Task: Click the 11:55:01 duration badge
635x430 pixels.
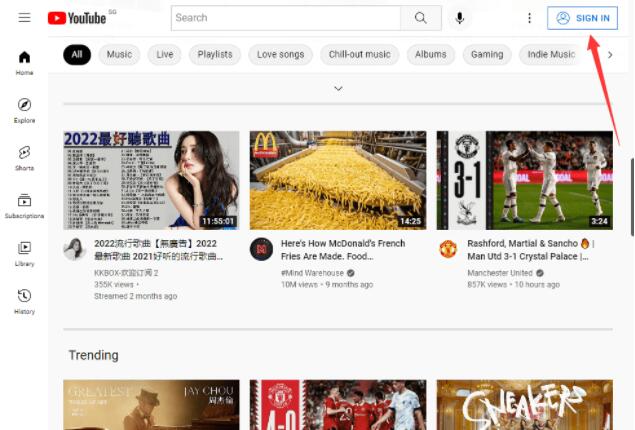Action: pyautogui.click(x=218, y=221)
